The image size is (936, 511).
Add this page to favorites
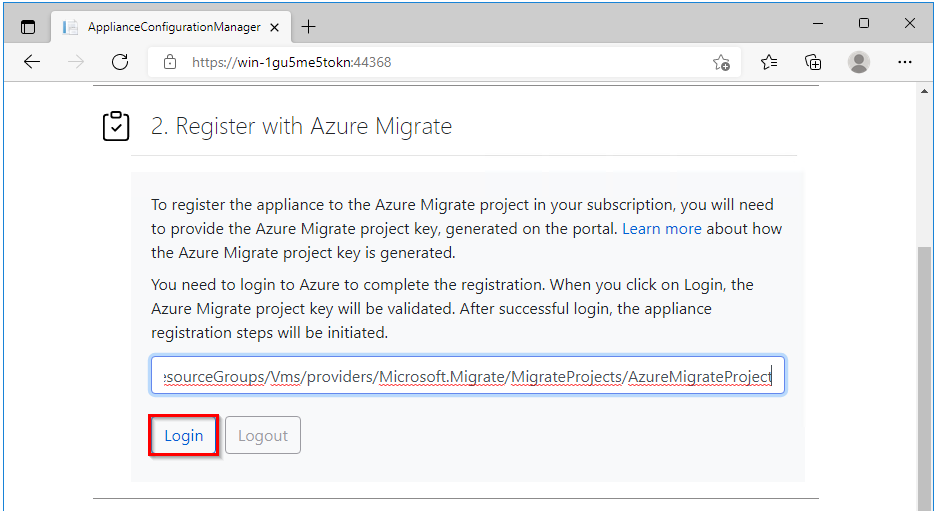(721, 62)
